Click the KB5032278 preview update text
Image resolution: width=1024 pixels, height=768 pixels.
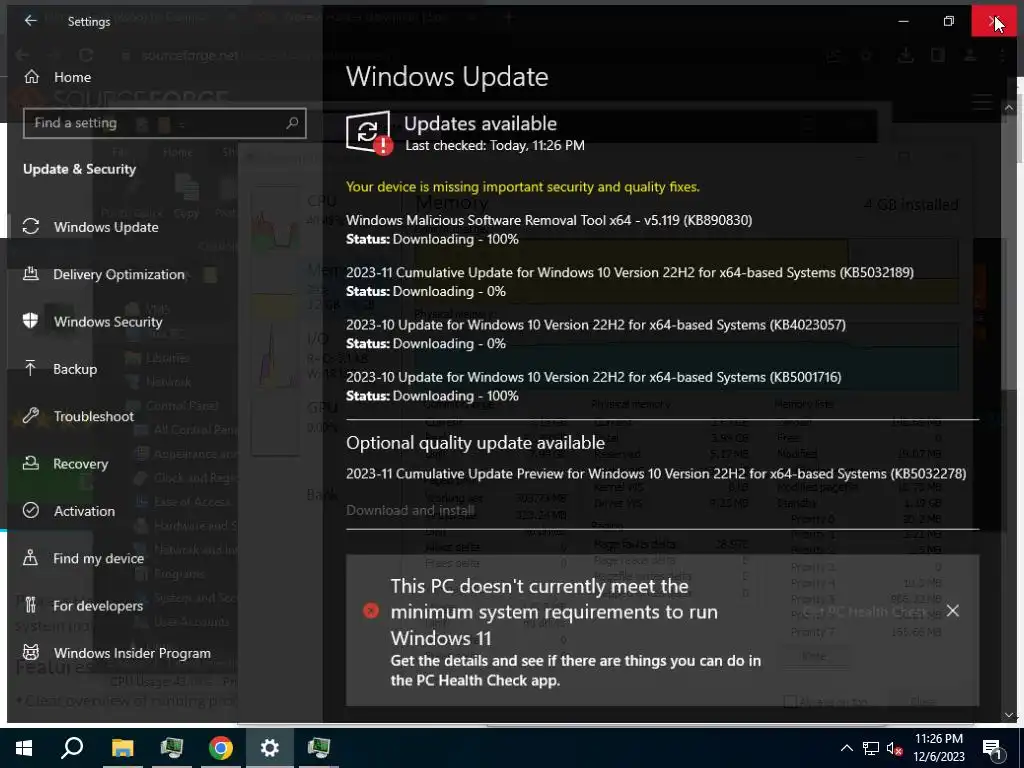tap(656, 473)
